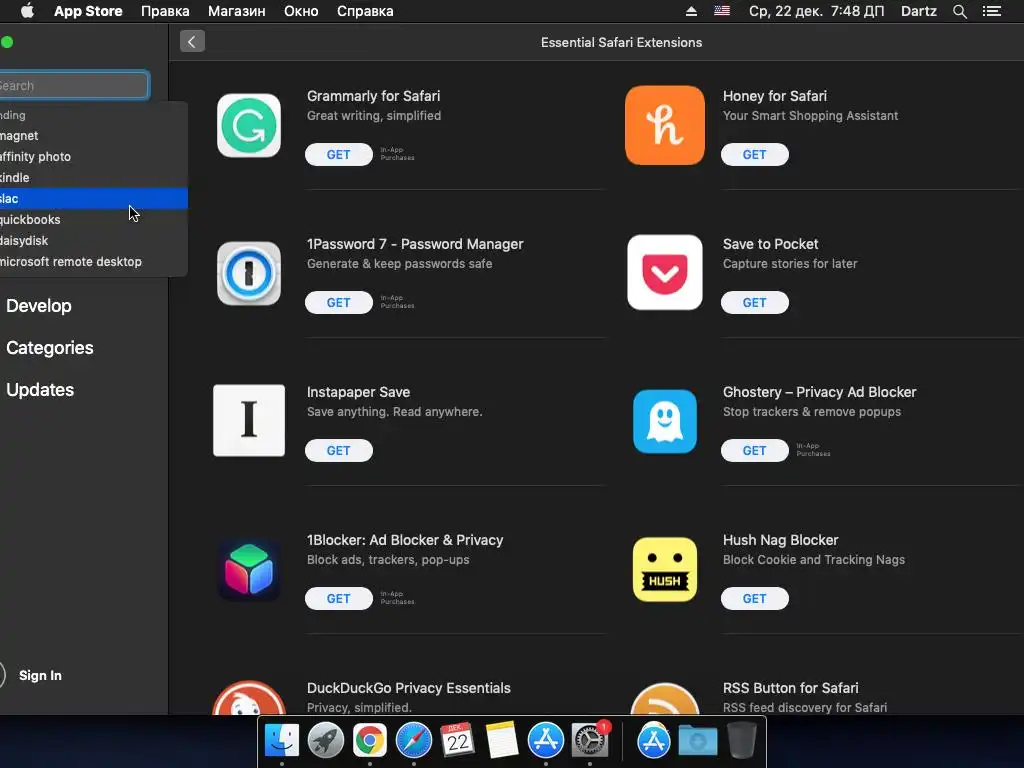Open the Окно menu

[301, 11]
